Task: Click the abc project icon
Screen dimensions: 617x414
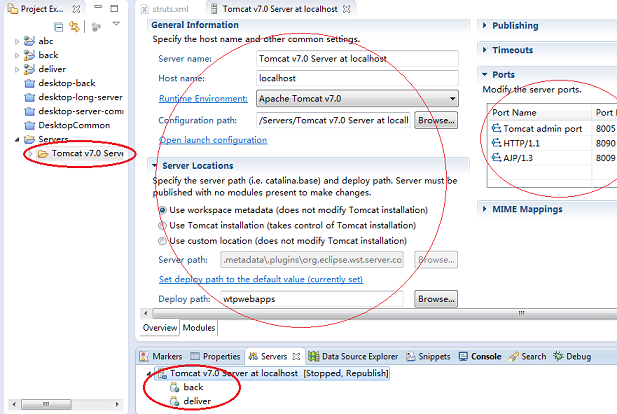Action: 29,41
